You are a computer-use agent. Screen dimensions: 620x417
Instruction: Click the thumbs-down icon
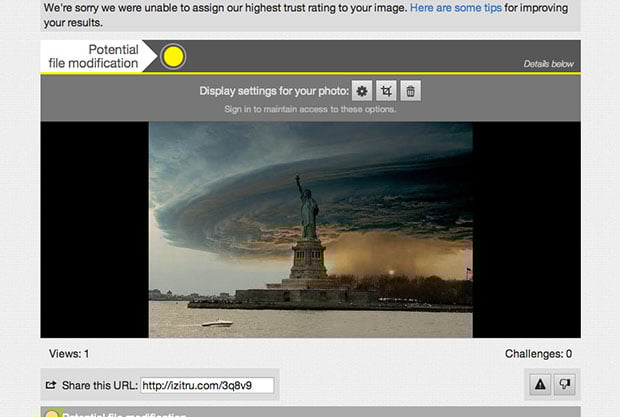tap(565, 384)
